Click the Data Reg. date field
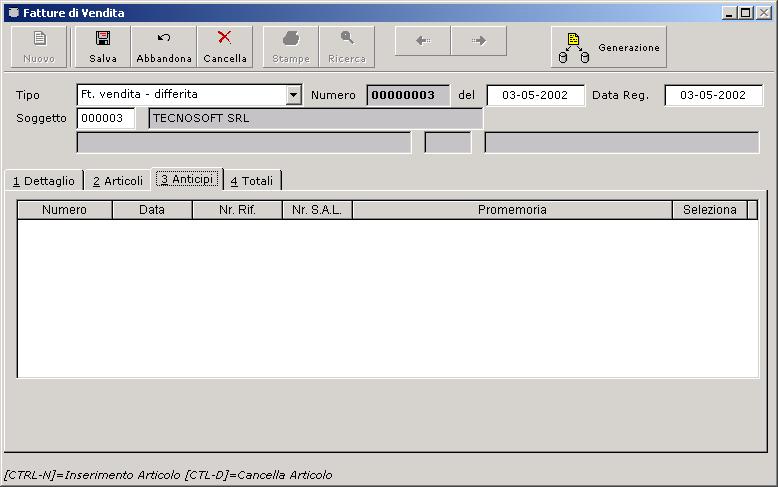The image size is (778, 487). point(713,95)
